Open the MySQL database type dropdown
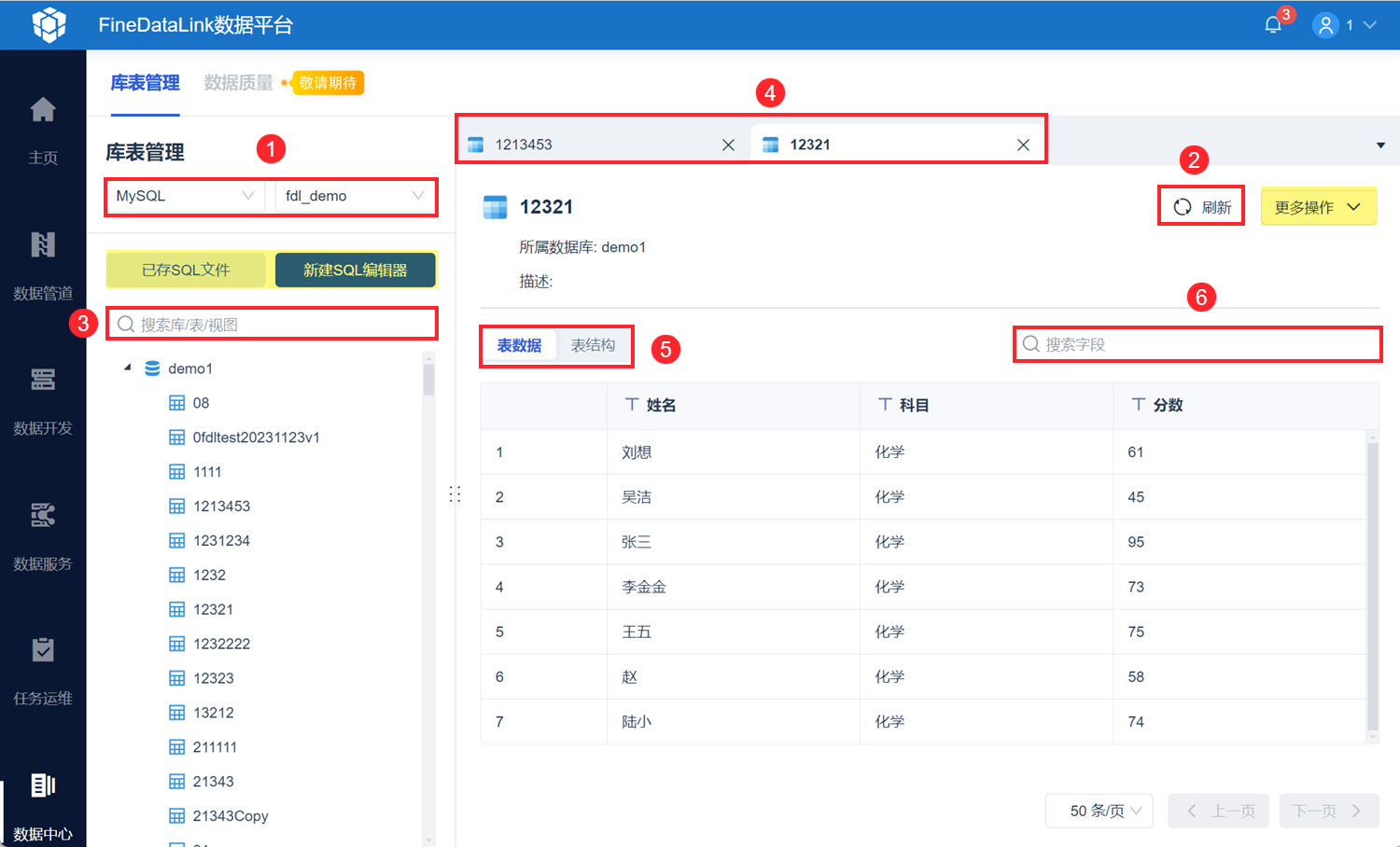 click(x=185, y=196)
